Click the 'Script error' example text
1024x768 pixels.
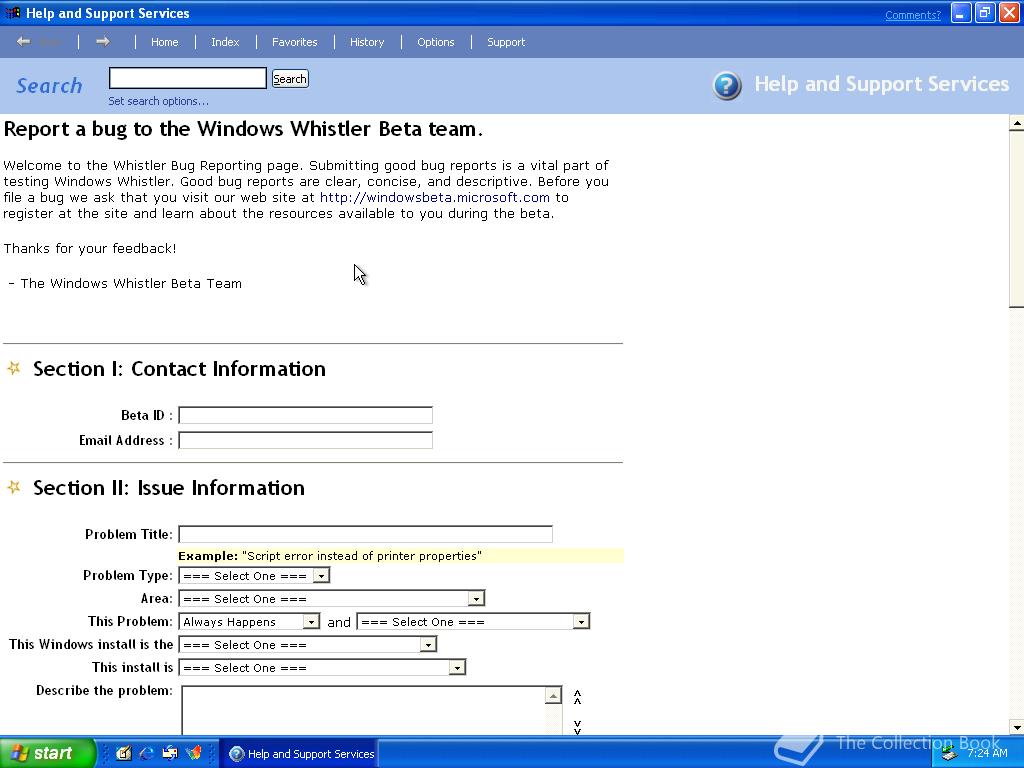click(x=362, y=556)
